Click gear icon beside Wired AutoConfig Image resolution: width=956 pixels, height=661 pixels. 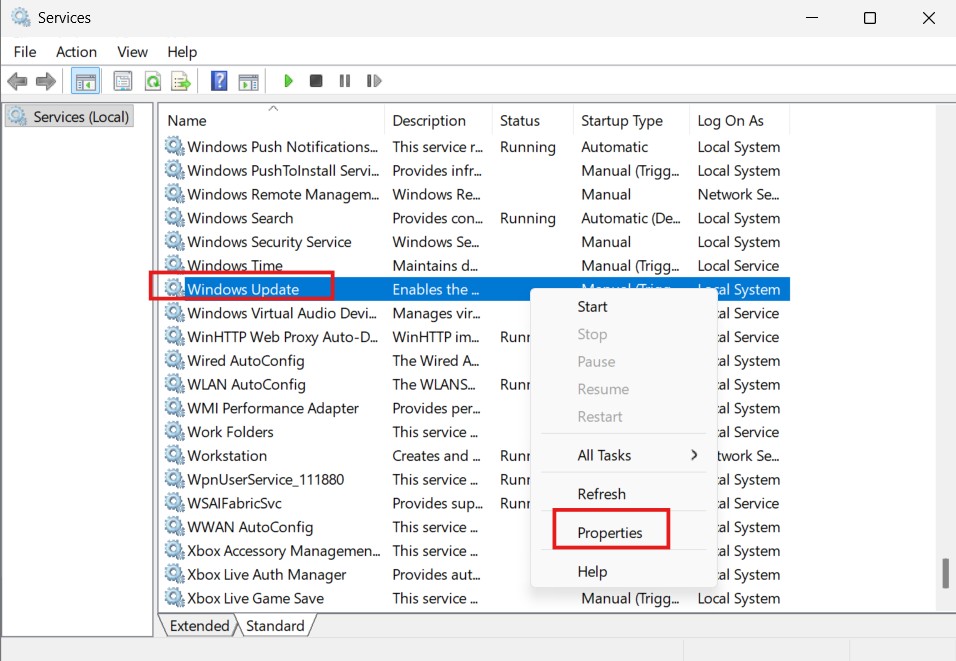point(174,360)
